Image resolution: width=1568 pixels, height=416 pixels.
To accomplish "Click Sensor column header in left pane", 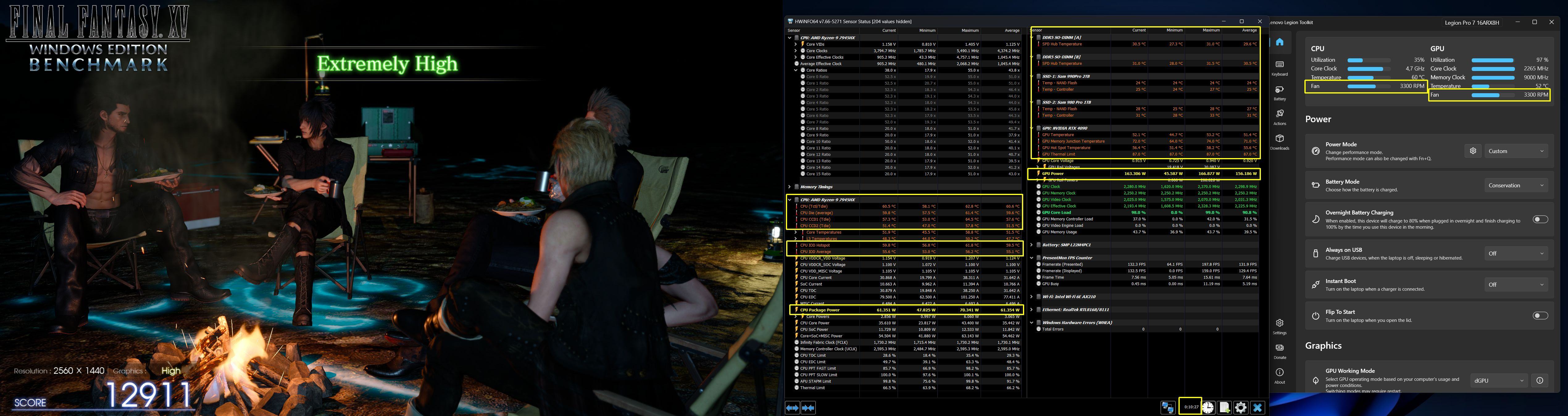I will 822,31.
